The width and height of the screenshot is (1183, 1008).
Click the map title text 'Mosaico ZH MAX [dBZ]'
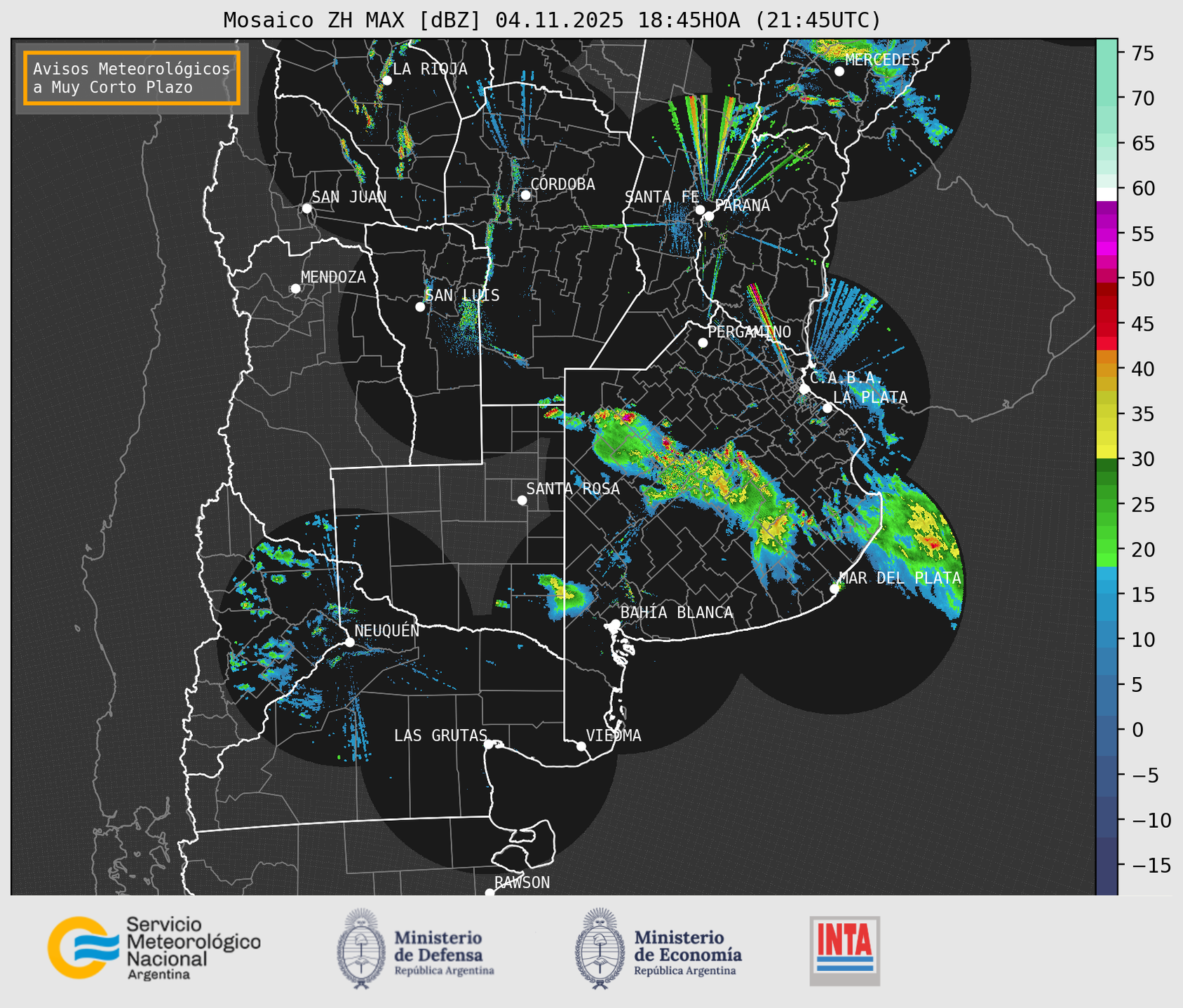tap(353, 20)
